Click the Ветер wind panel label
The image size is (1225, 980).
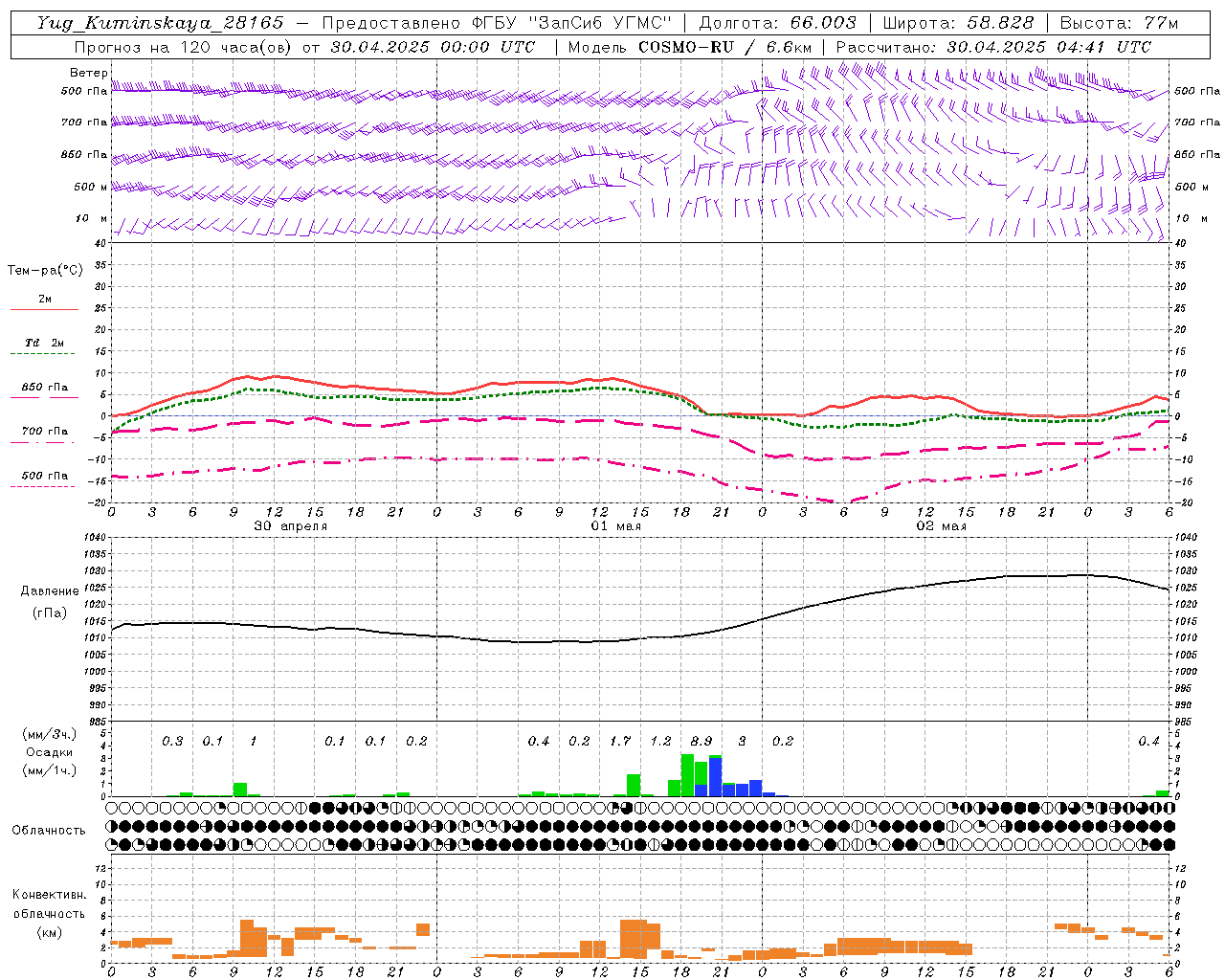coord(88,73)
